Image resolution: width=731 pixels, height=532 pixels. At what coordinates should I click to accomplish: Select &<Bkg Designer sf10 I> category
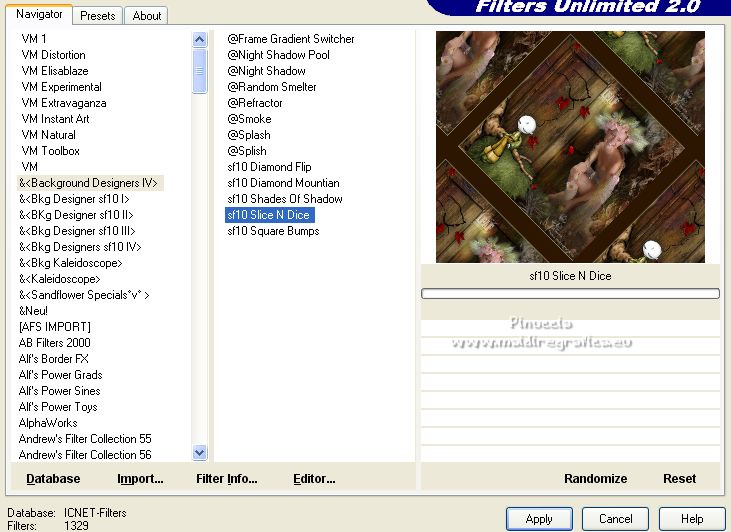pyautogui.click(x=74, y=199)
